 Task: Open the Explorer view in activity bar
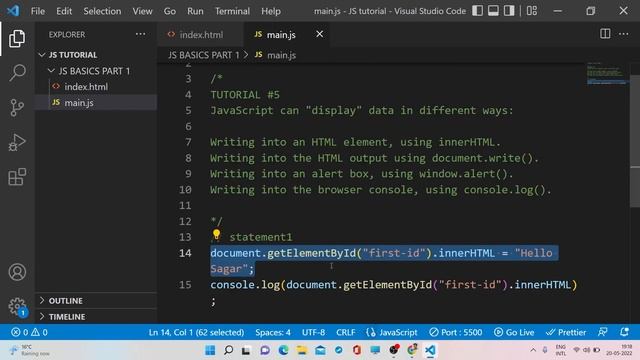[x=17, y=38]
